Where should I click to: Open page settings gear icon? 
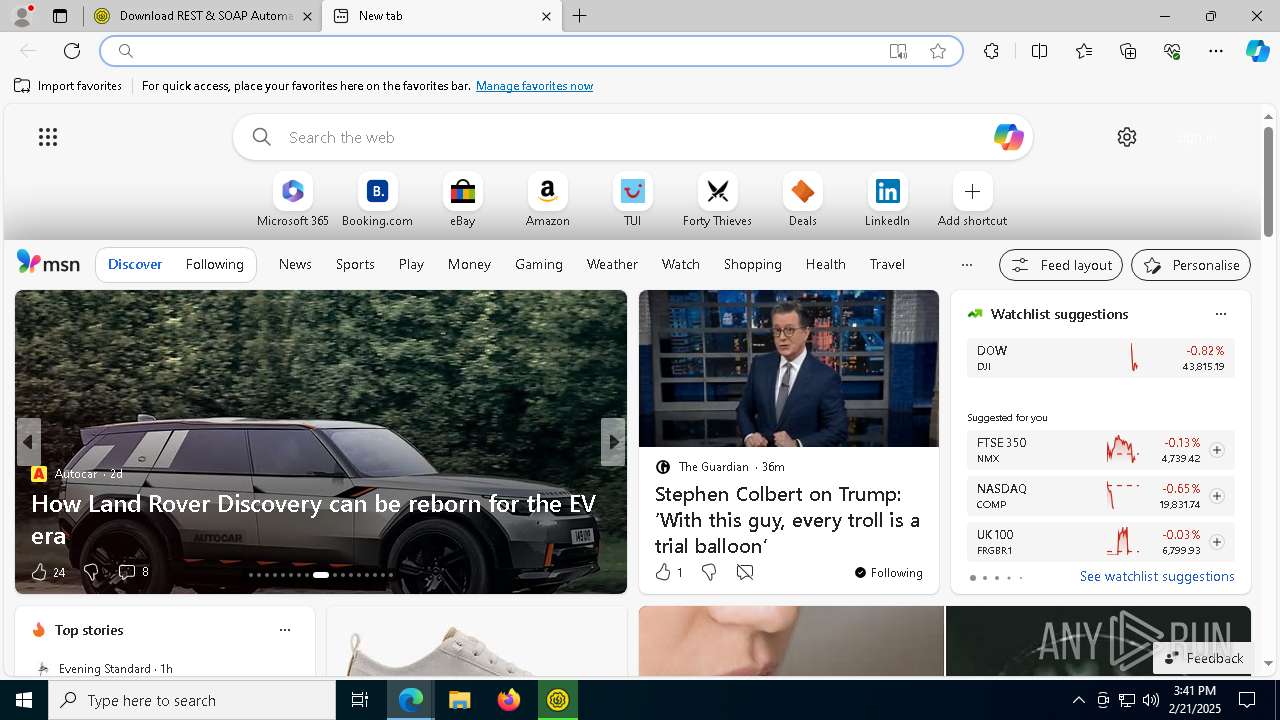tap(1127, 137)
